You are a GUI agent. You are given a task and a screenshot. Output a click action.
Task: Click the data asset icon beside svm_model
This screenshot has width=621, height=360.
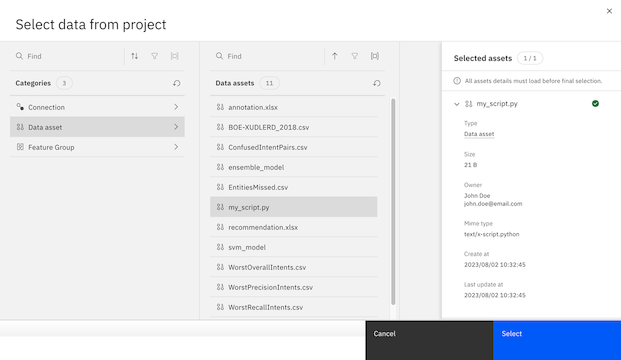220,247
